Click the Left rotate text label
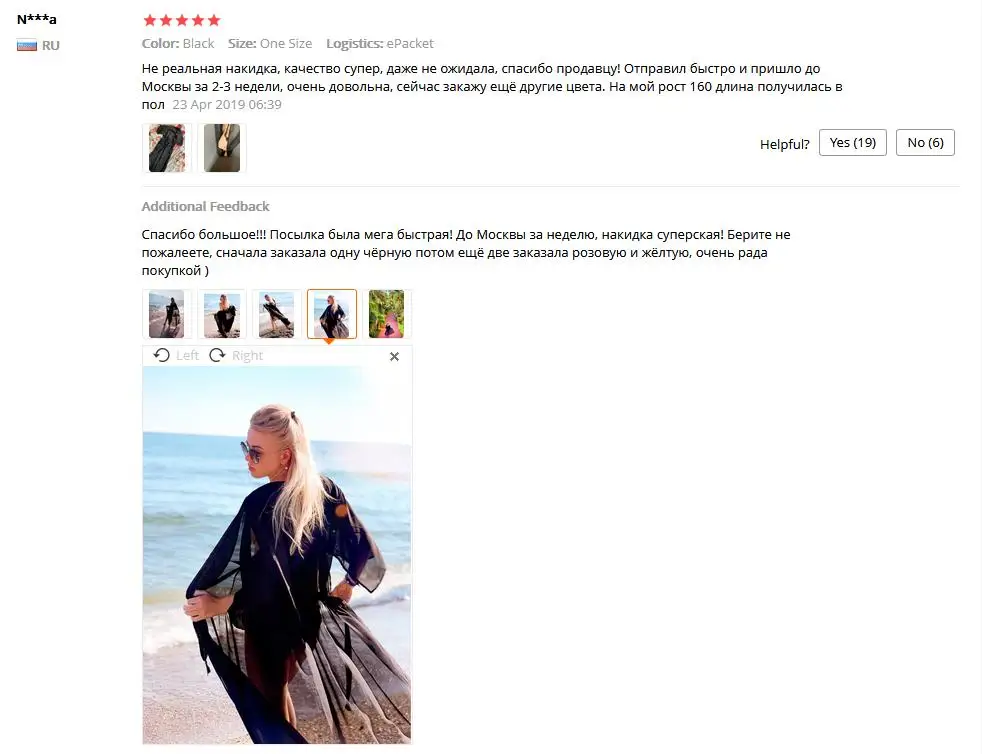982x754 pixels. tap(187, 356)
